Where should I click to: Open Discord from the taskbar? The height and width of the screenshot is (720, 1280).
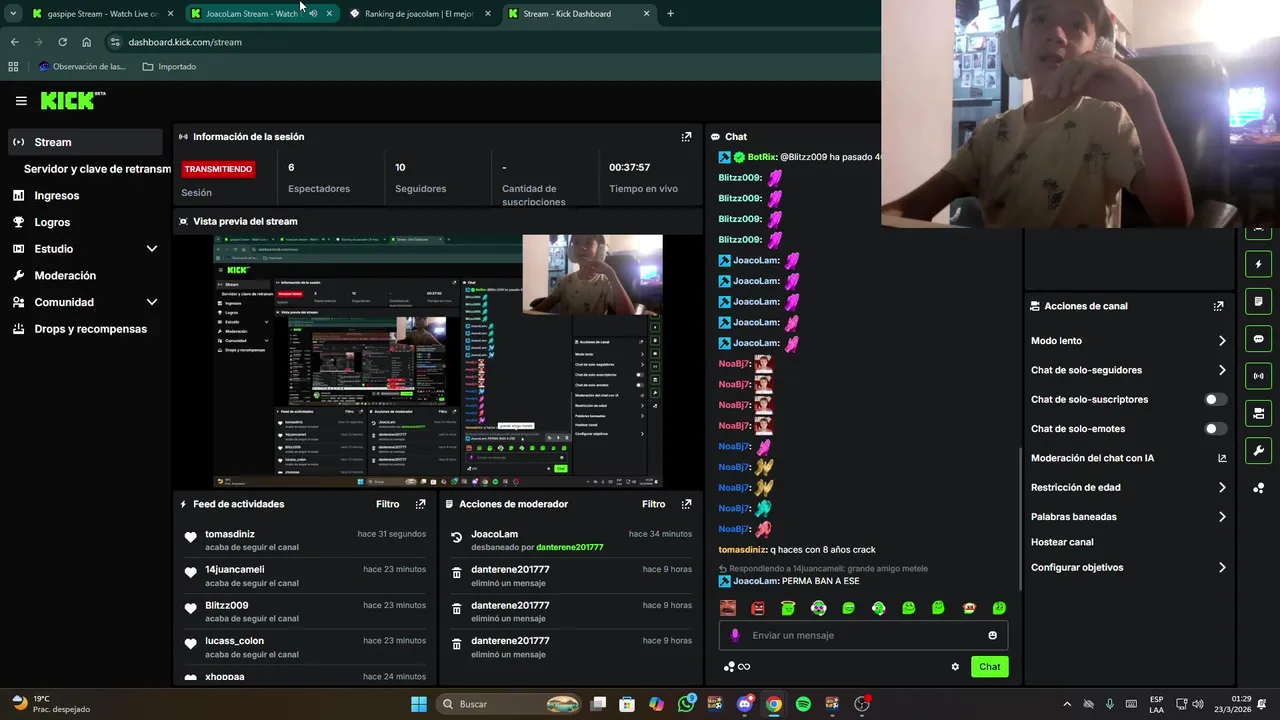click(744, 704)
